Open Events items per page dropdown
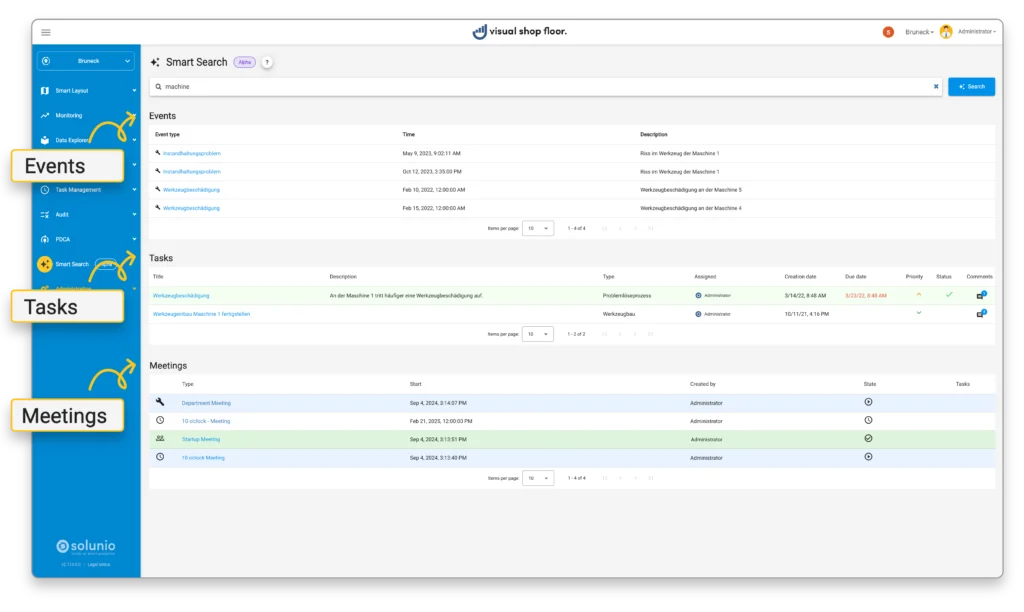Screen dimensions: 1024x612 click(x=539, y=228)
